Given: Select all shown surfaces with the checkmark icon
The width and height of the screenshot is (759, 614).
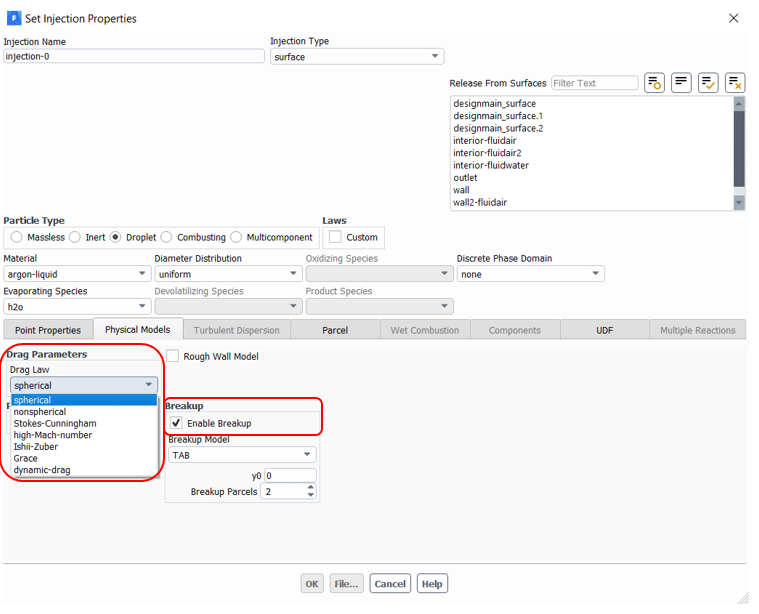Looking at the screenshot, I should [708, 83].
